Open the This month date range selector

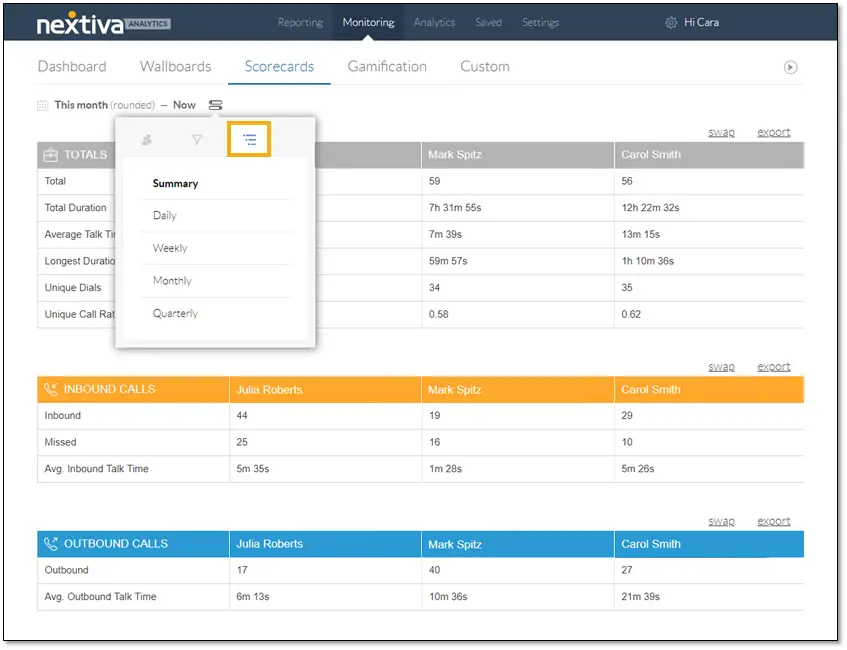[105, 105]
